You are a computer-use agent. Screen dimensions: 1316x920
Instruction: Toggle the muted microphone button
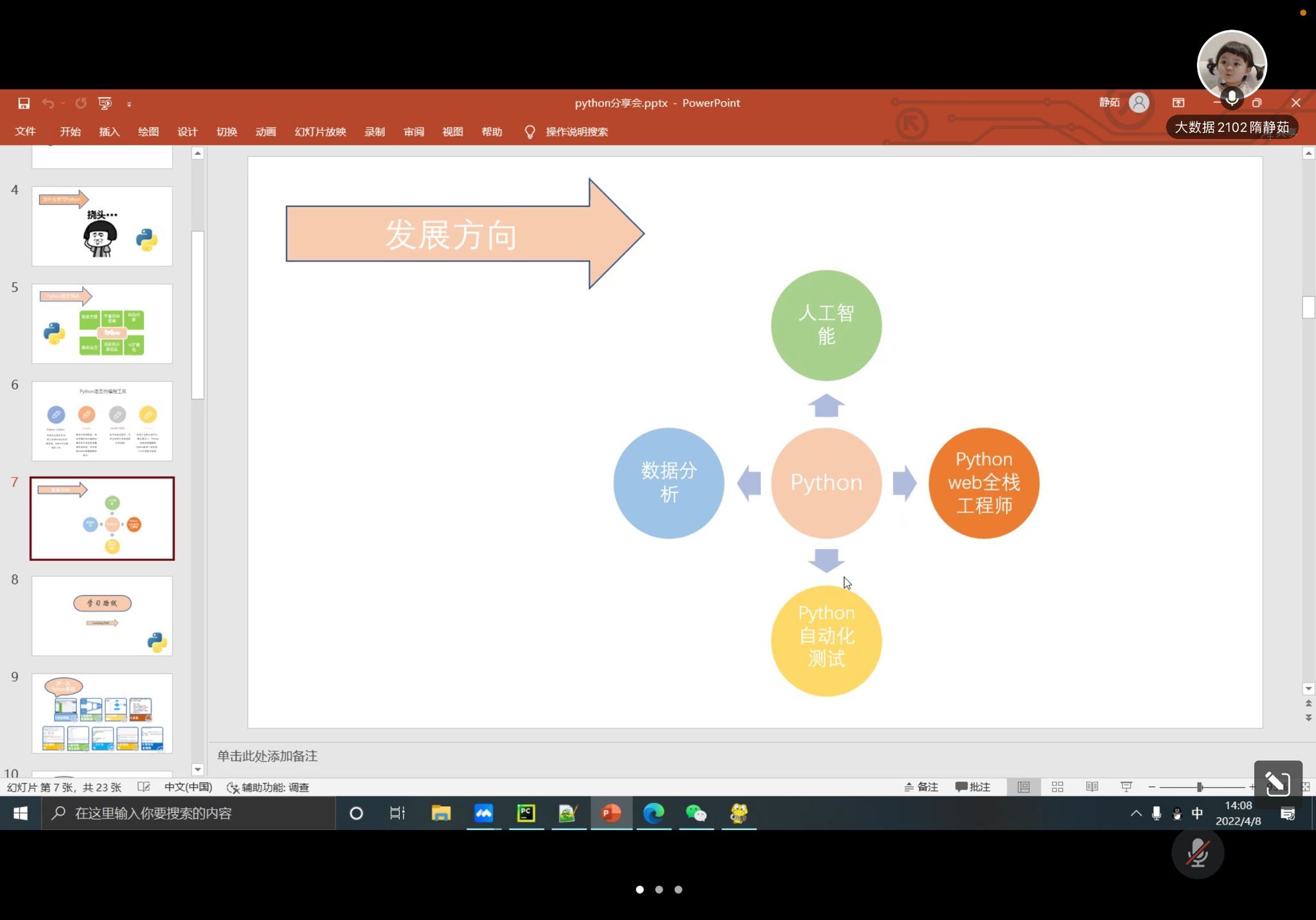tap(1197, 854)
